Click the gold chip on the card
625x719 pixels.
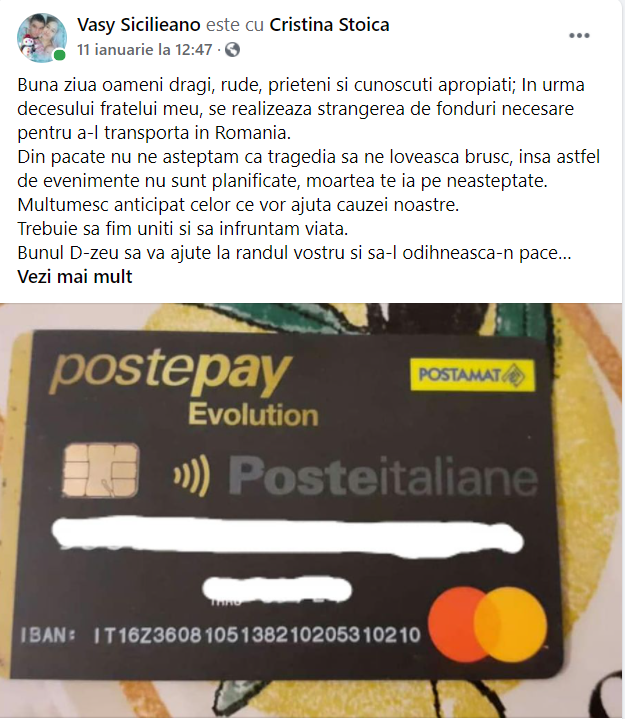coord(100,470)
